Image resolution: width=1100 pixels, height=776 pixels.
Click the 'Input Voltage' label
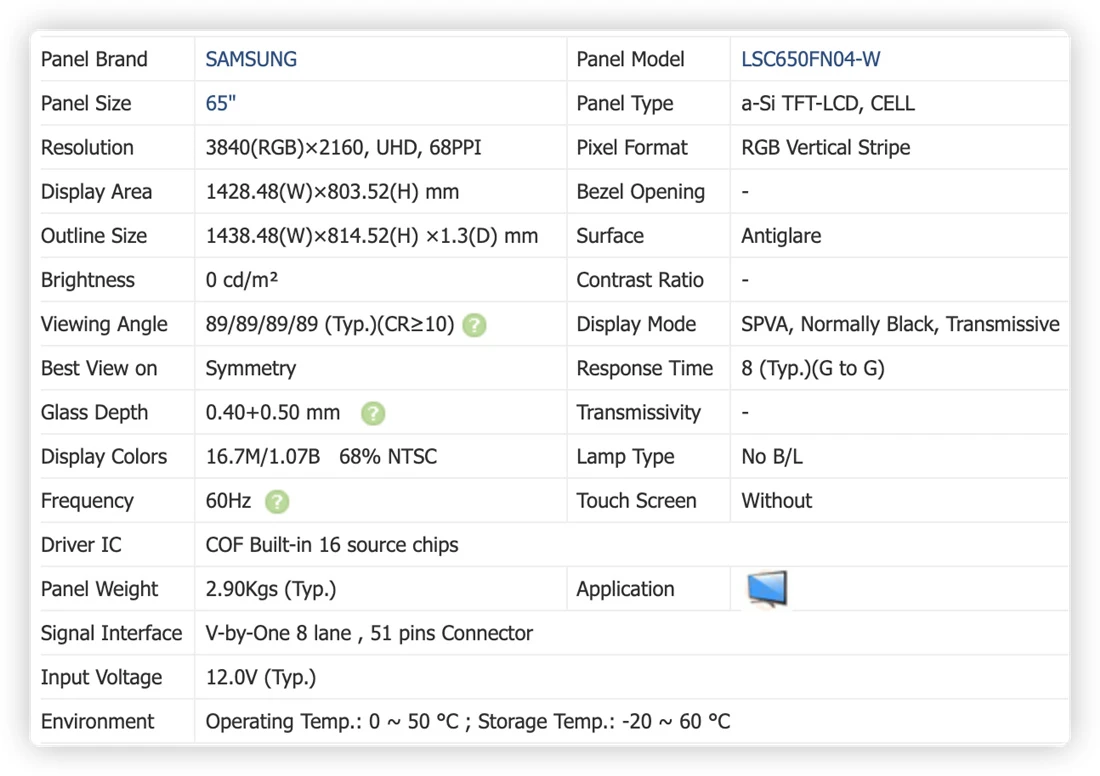pos(101,678)
